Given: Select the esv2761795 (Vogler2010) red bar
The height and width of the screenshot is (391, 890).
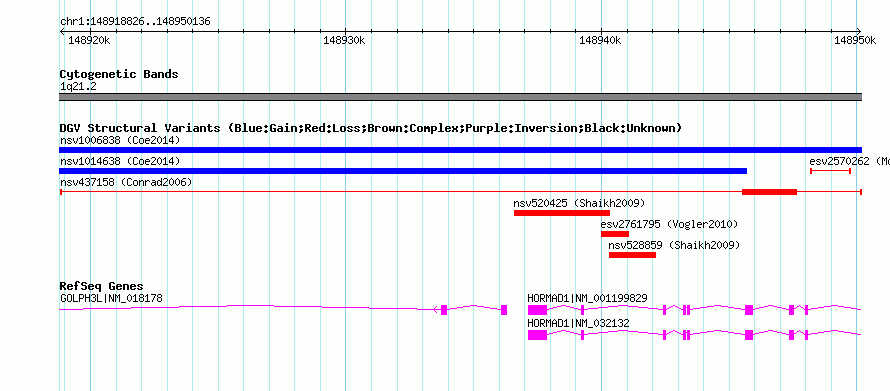Looking at the screenshot, I should pos(615,234).
